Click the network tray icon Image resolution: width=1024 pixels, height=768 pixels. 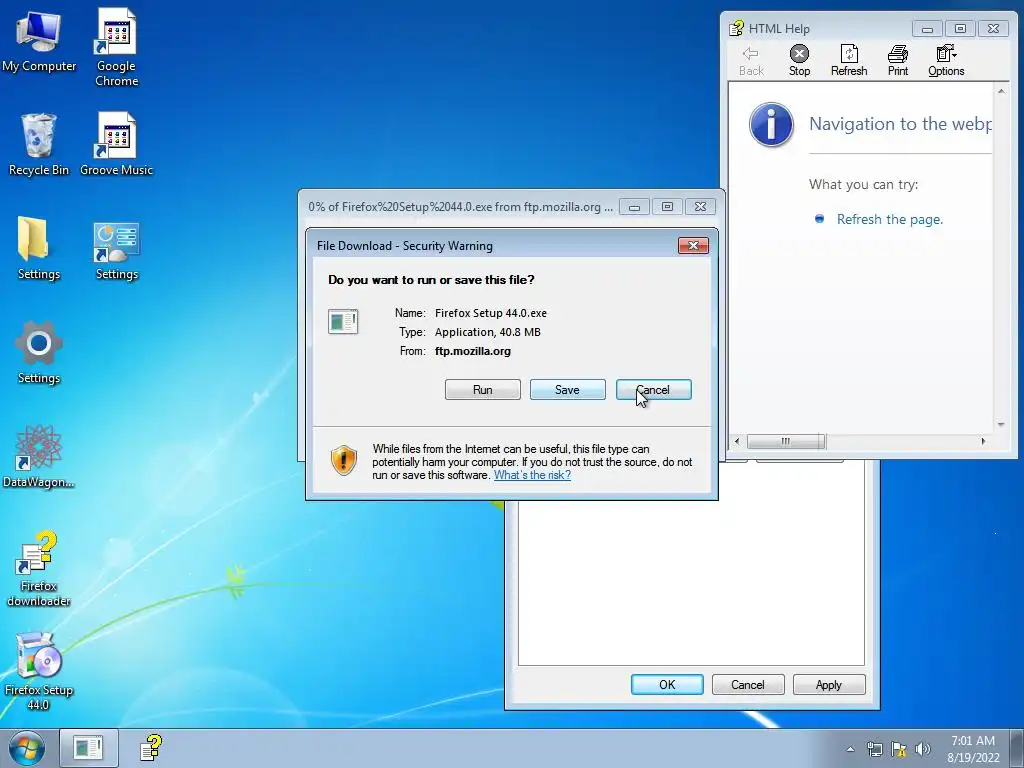click(x=874, y=749)
